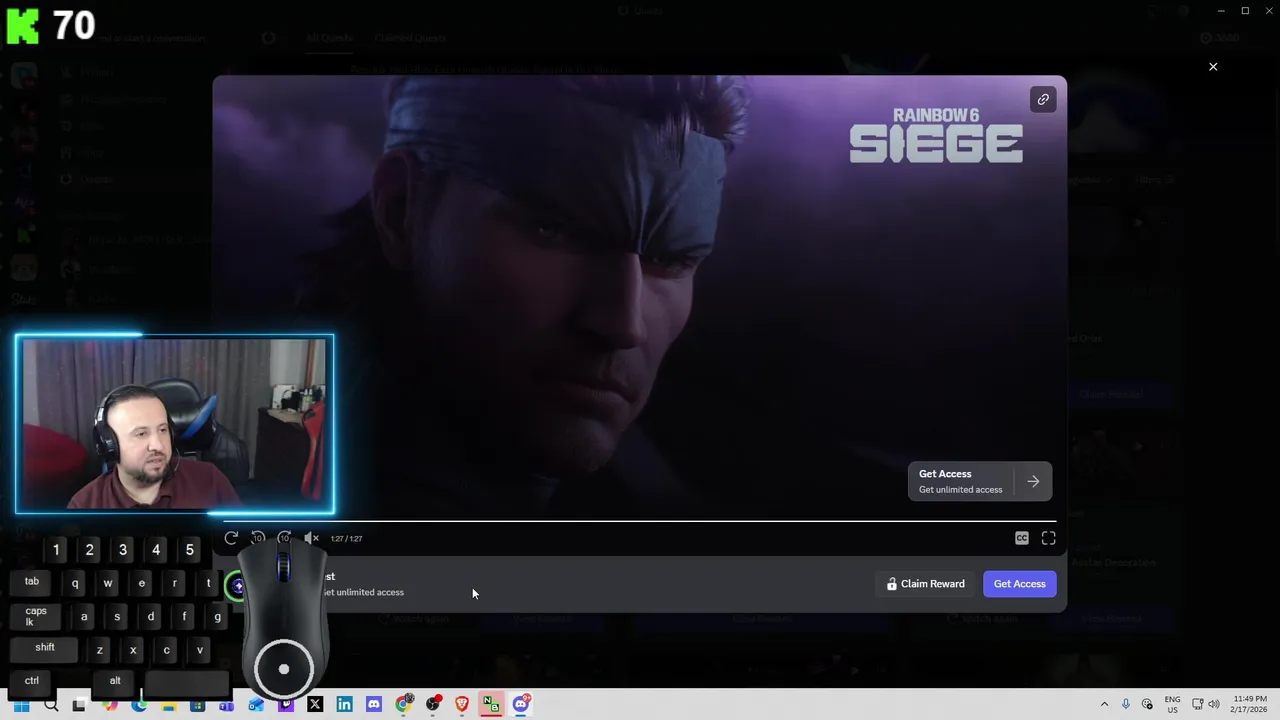The image size is (1280, 720).
Task: Rewind the video ten seconds
Action: point(258,538)
